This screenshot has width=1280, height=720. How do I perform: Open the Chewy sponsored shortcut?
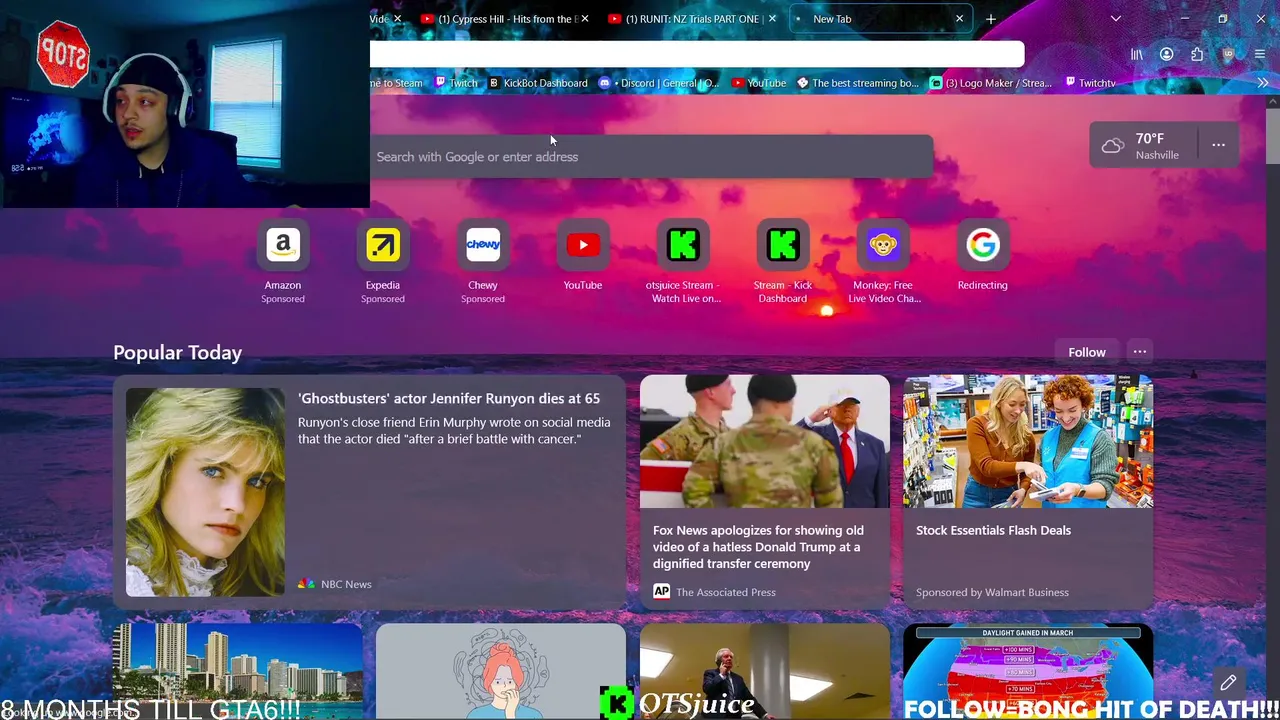[483, 246]
